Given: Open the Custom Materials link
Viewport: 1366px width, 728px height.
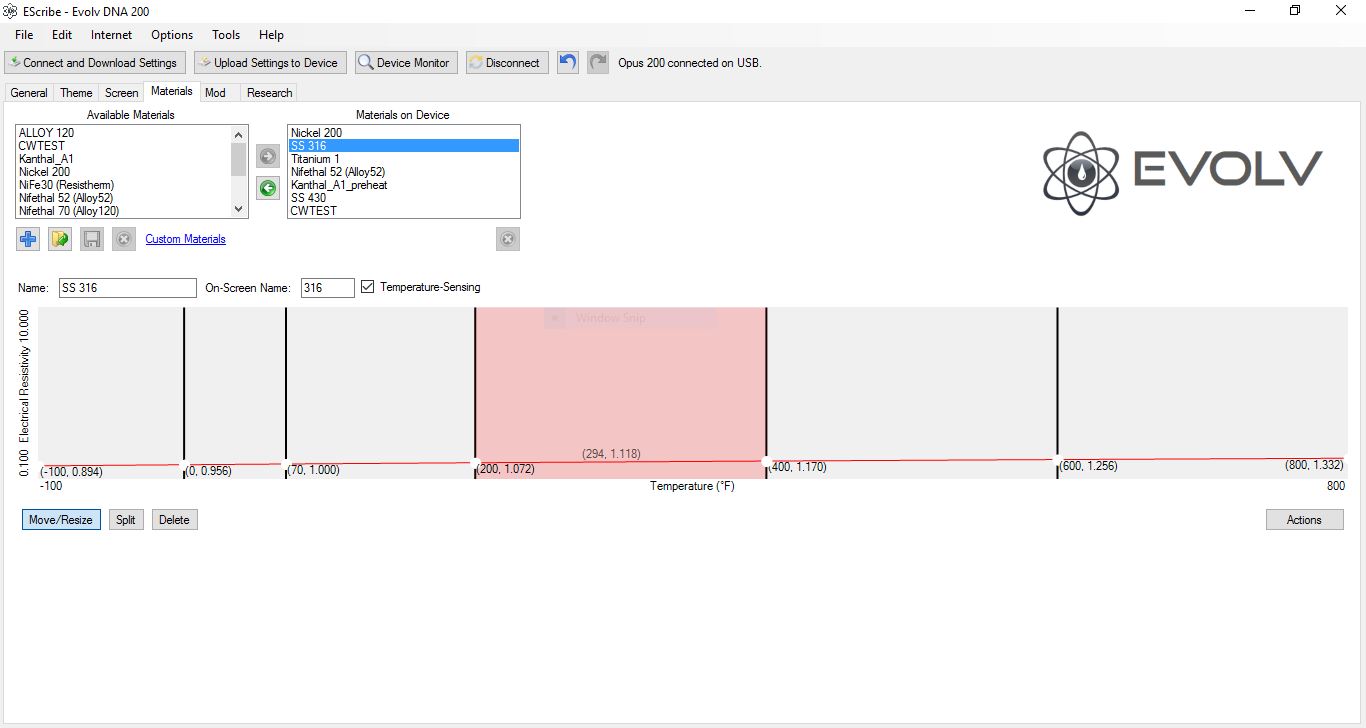Looking at the screenshot, I should (185, 239).
